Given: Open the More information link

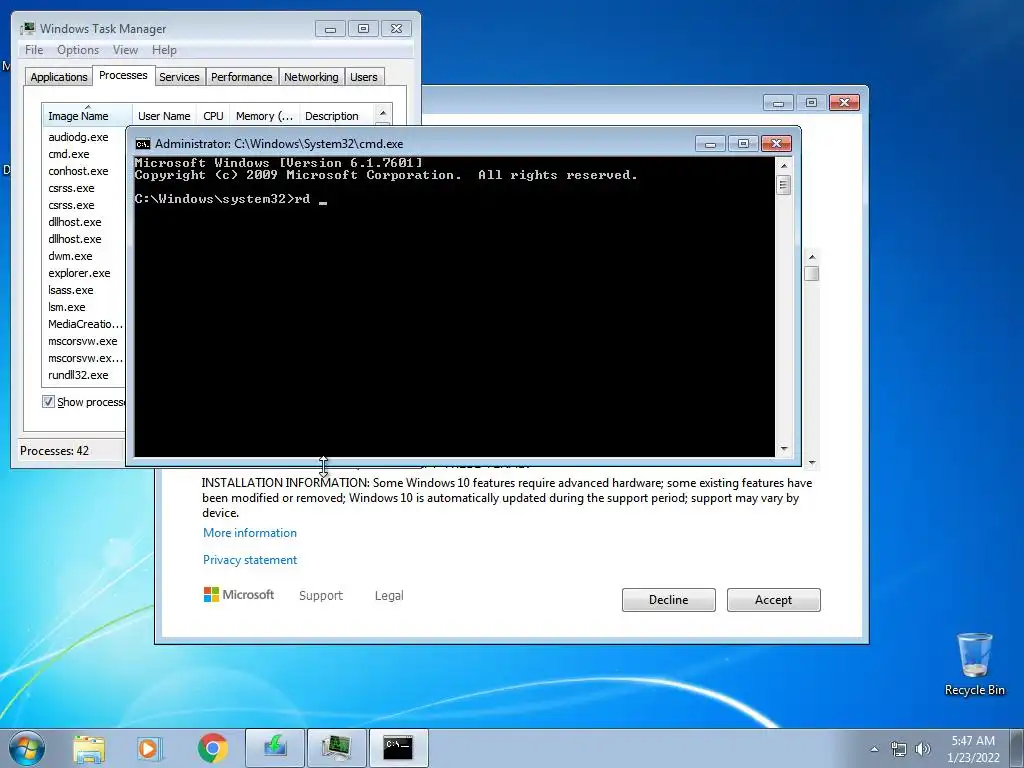Looking at the screenshot, I should tap(249, 533).
